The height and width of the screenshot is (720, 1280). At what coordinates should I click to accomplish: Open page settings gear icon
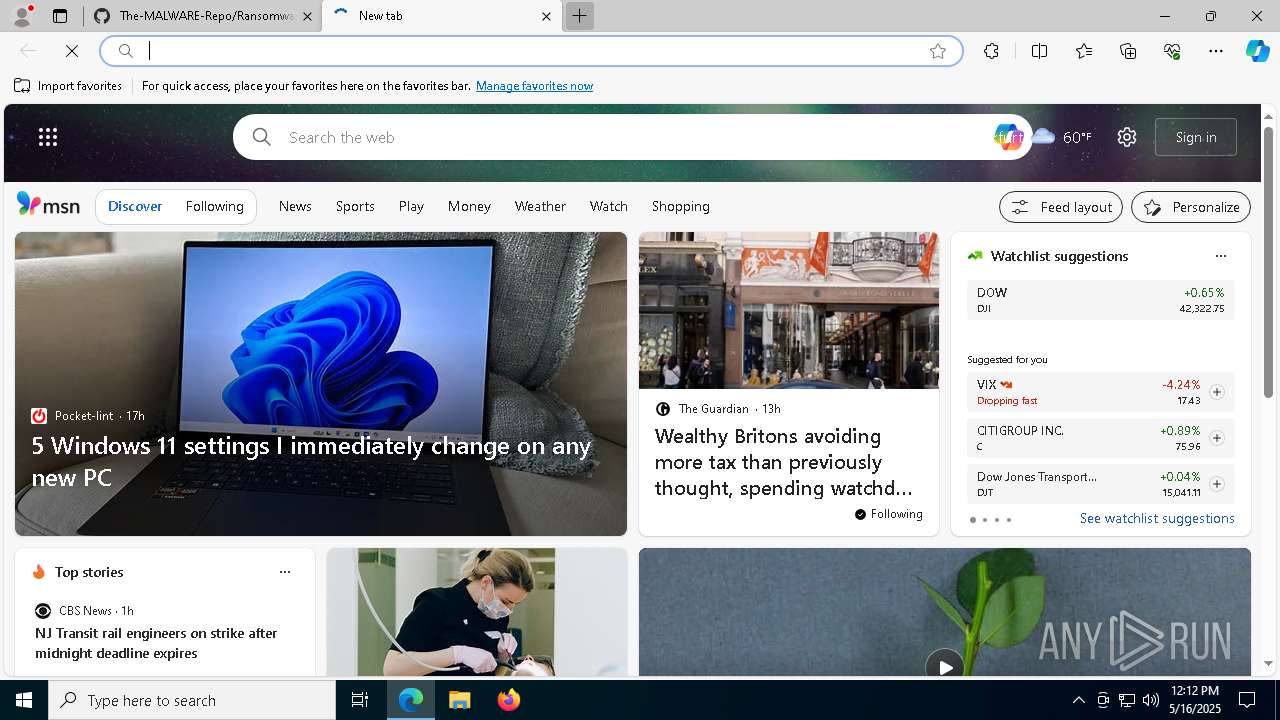coord(1127,137)
